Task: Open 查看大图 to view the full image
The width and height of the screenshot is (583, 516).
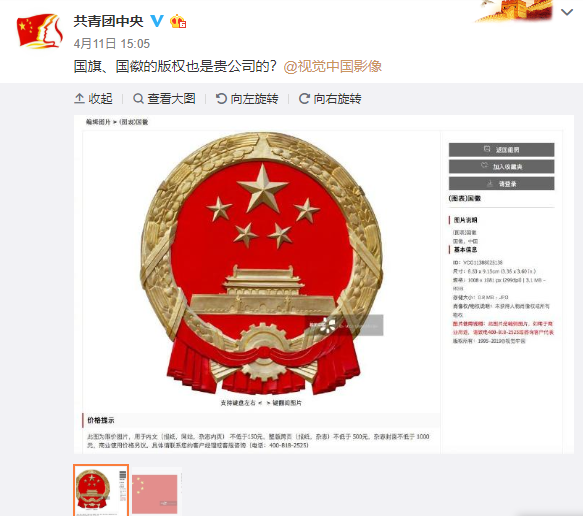Action: click(x=164, y=99)
